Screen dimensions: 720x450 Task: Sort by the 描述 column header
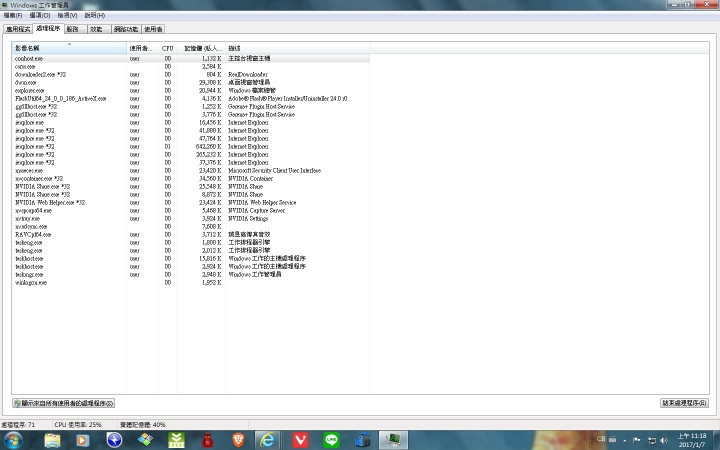click(x=298, y=48)
